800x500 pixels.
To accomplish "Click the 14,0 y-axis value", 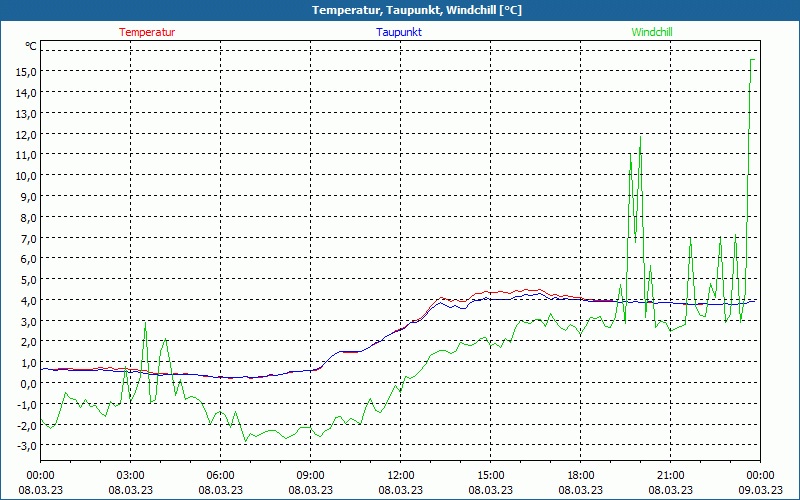I will (x=26, y=93).
